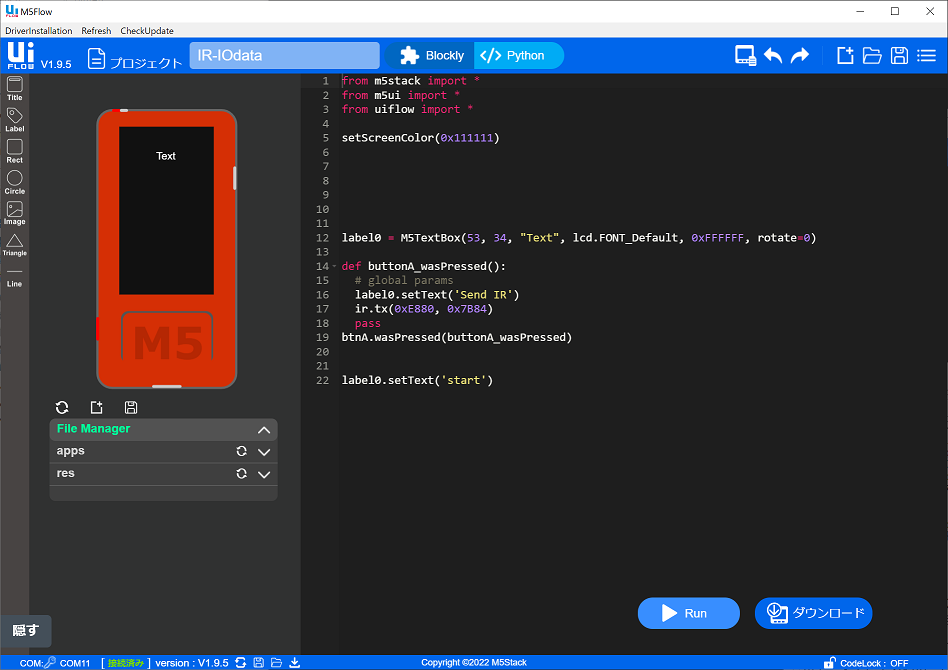Redo the last action
The width and height of the screenshot is (948, 670).
click(x=800, y=56)
